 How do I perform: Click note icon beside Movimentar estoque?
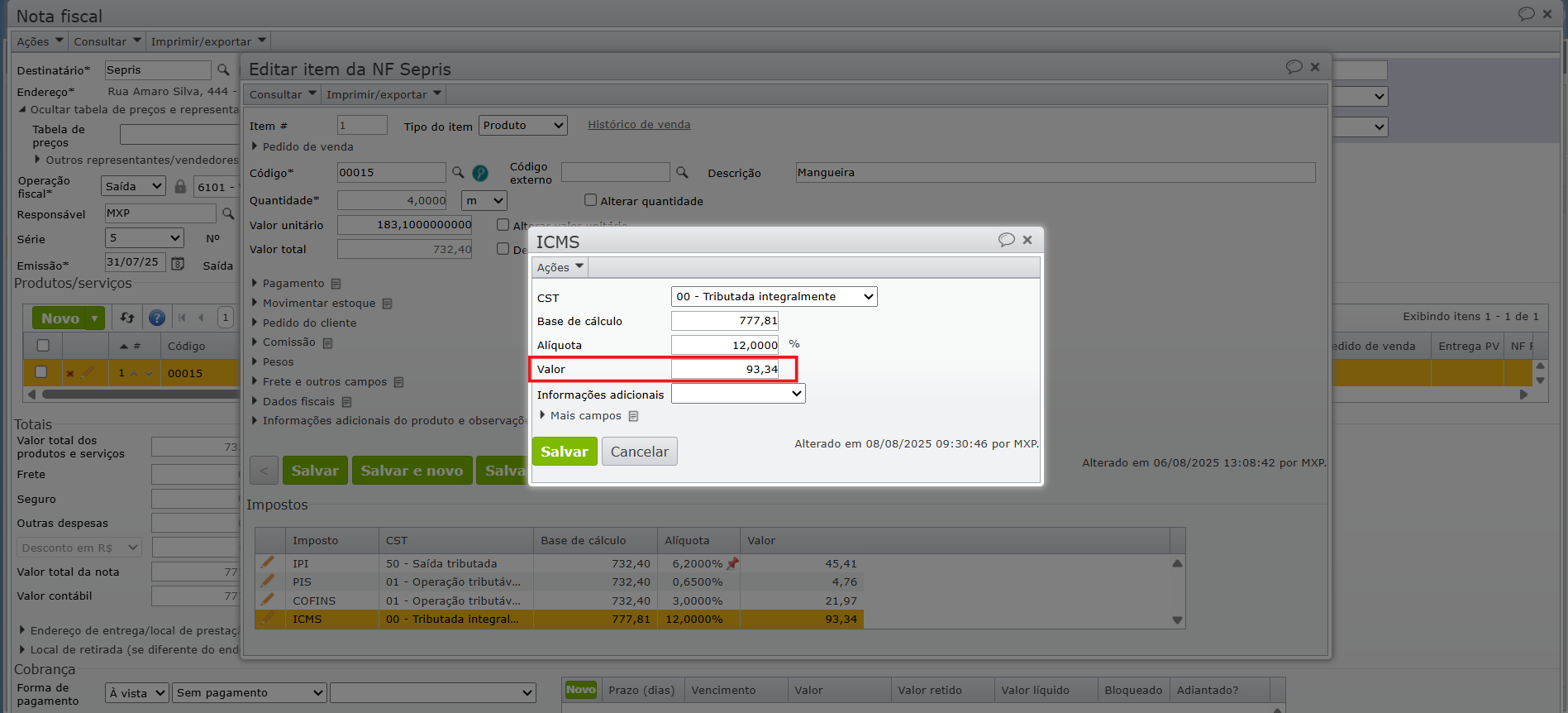click(387, 304)
